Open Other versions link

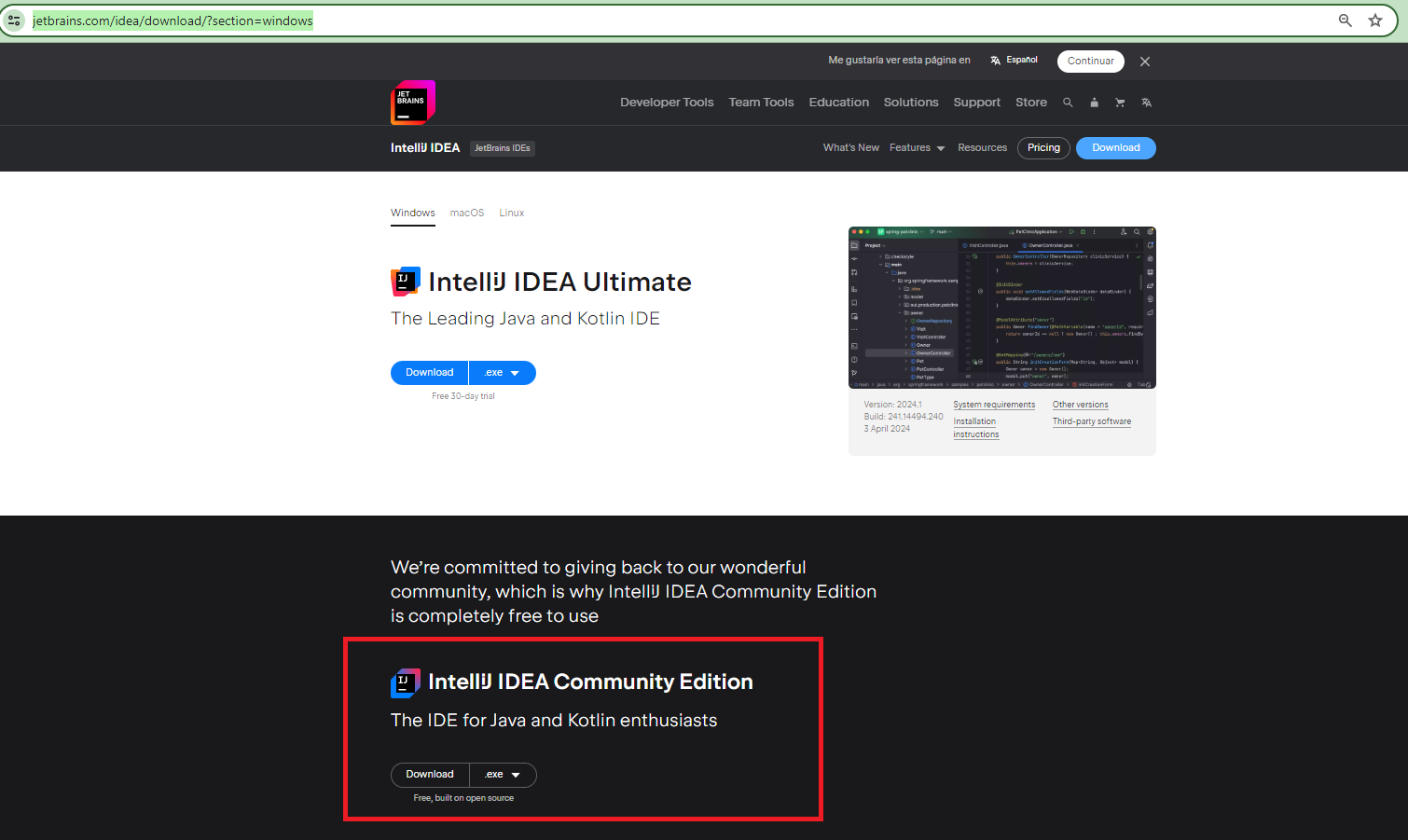coord(1081,405)
